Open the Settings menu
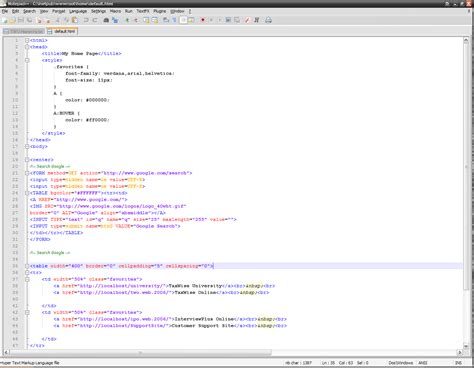474x368 pixels. pyautogui.click(x=99, y=11)
